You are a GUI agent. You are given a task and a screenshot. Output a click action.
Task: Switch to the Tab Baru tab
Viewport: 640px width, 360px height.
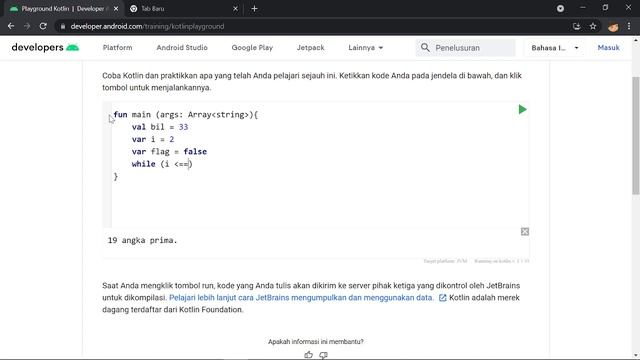pos(184,9)
